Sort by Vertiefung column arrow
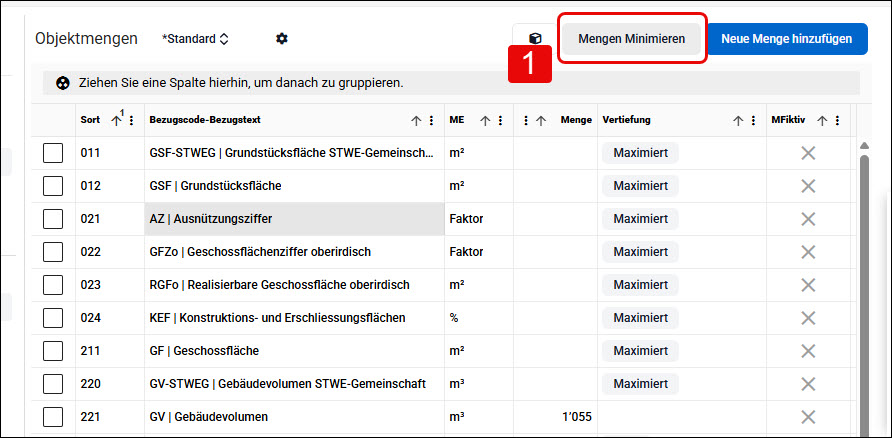The width and height of the screenshot is (892, 438). 738,121
